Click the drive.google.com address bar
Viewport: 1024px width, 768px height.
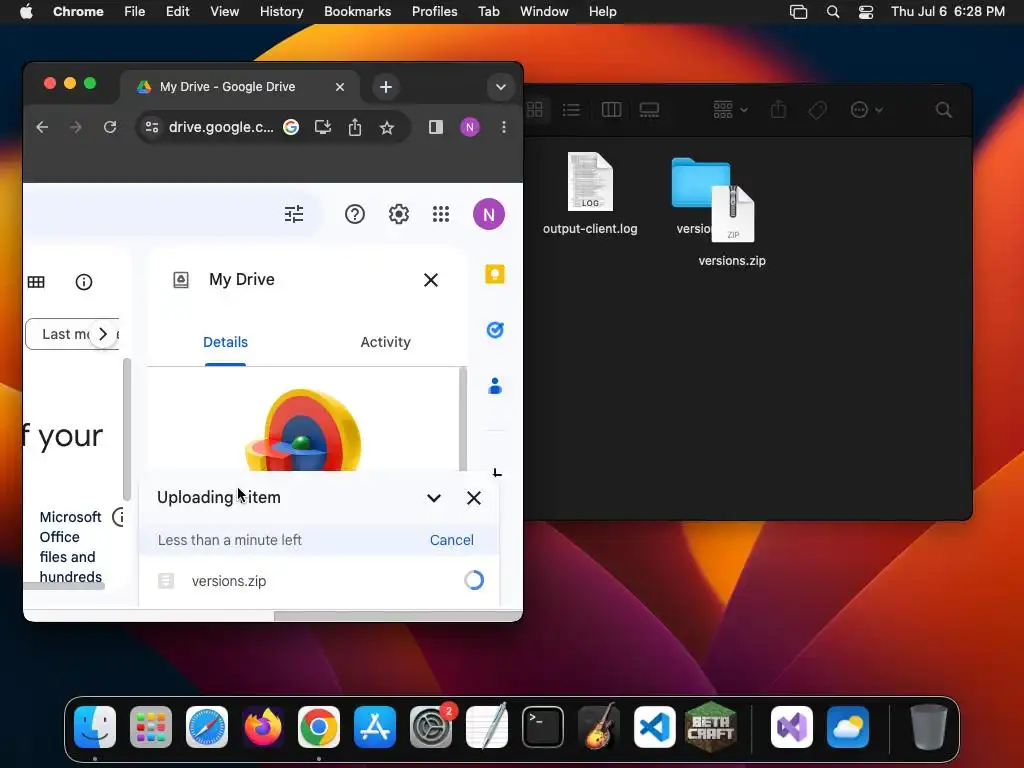[x=221, y=127]
